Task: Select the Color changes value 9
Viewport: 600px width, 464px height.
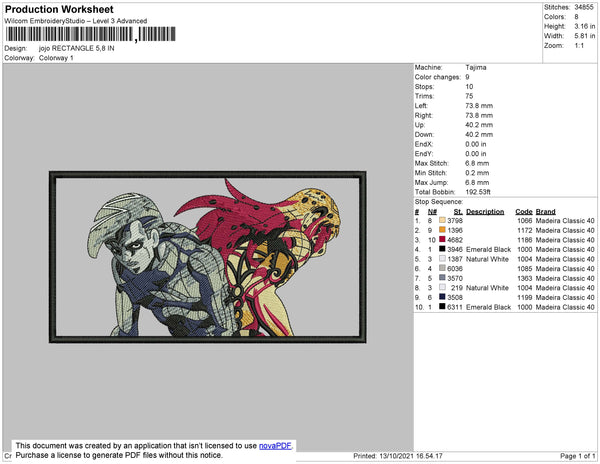Action: pyautogui.click(x=467, y=77)
